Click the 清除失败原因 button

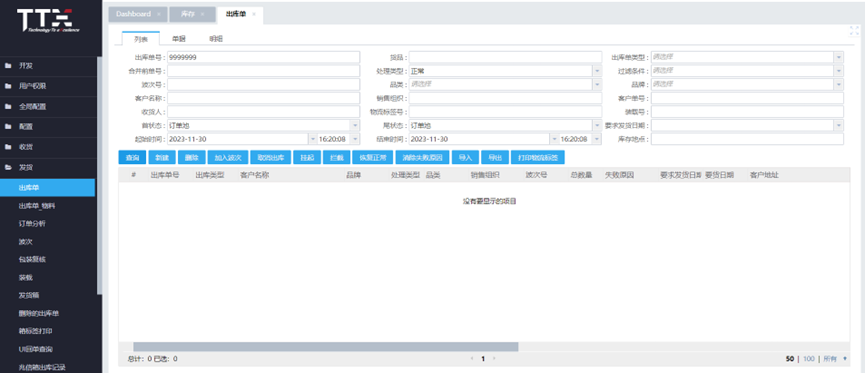click(x=422, y=157)
